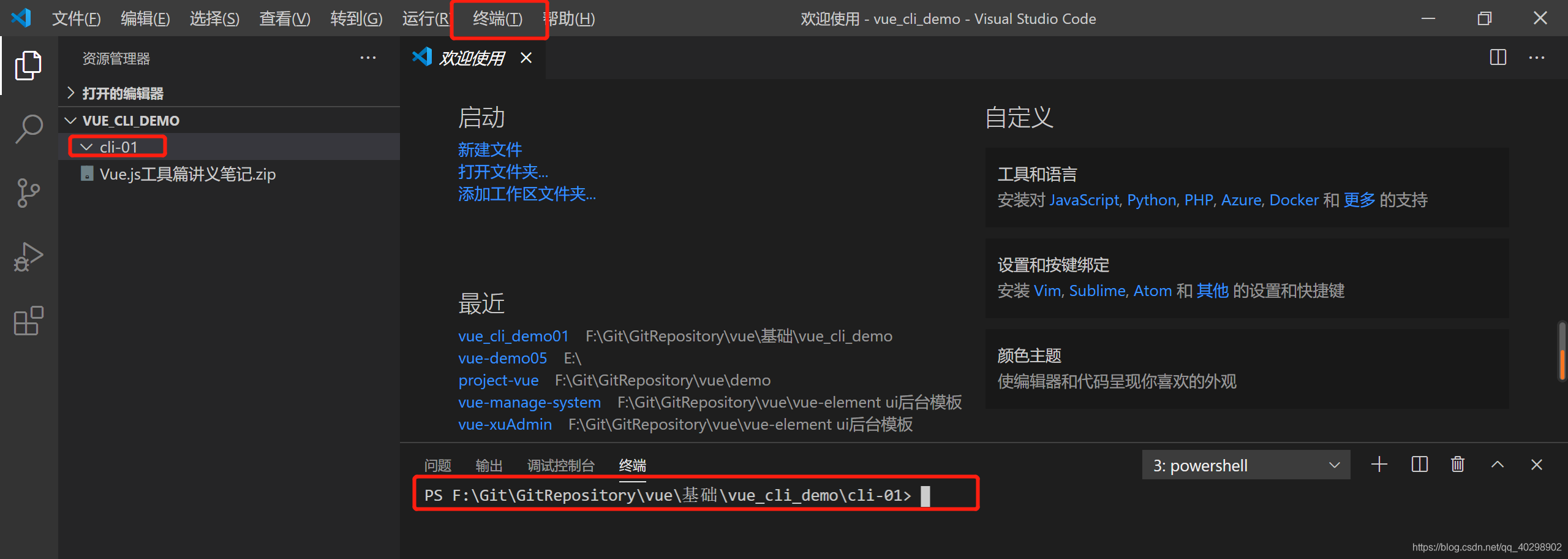Open editor more actions menu
Image resolution: width=1568 pixels, height=559 pixels.
tap(1537, 58)
